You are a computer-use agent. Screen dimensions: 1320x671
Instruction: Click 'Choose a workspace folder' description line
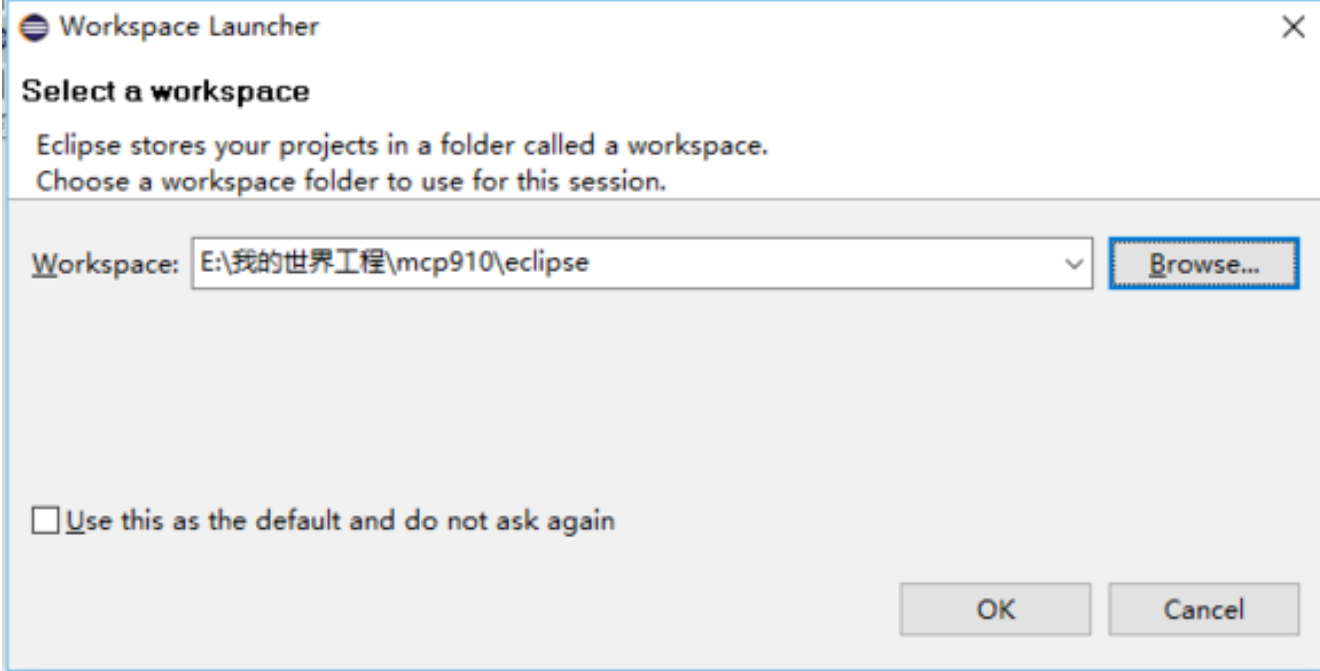click(x=351, y=182)
